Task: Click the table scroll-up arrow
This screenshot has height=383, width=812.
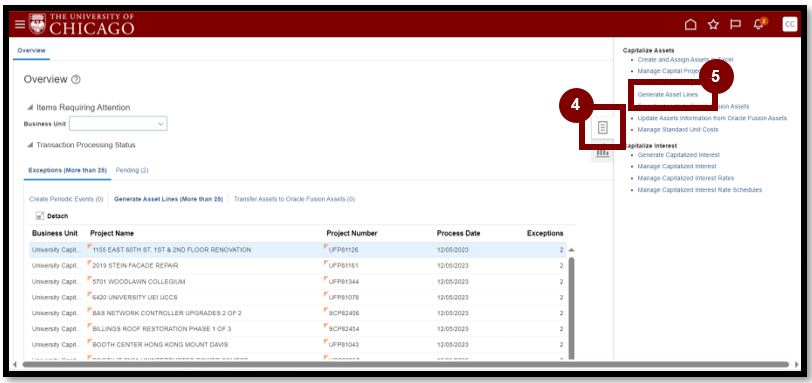Action: click(572, 250)
